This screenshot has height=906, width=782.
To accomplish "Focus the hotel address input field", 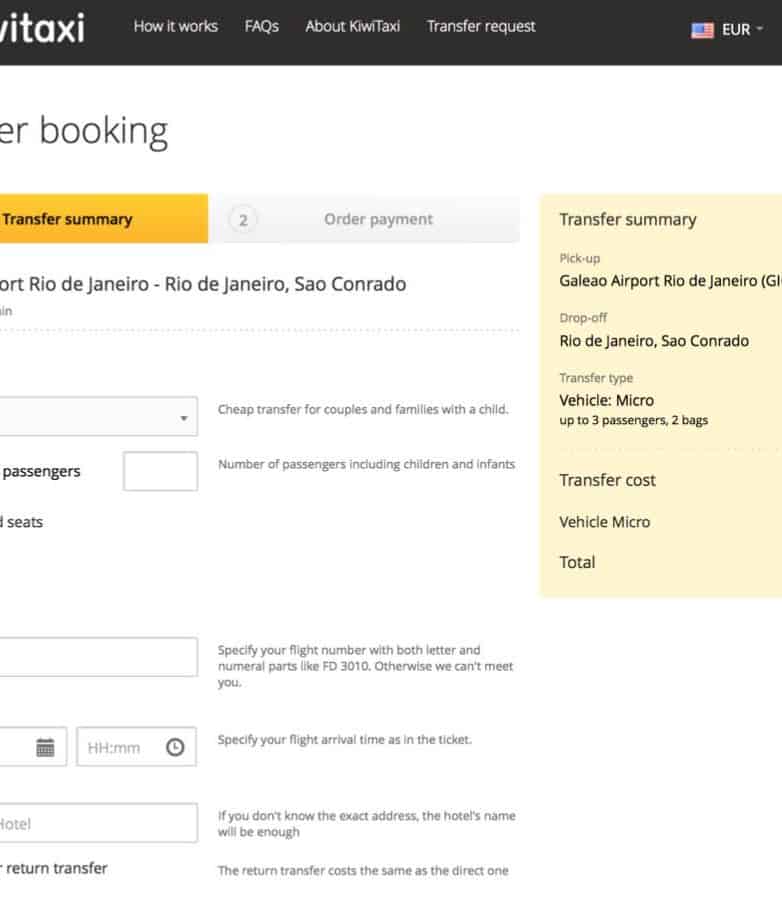I will point(98,823).
